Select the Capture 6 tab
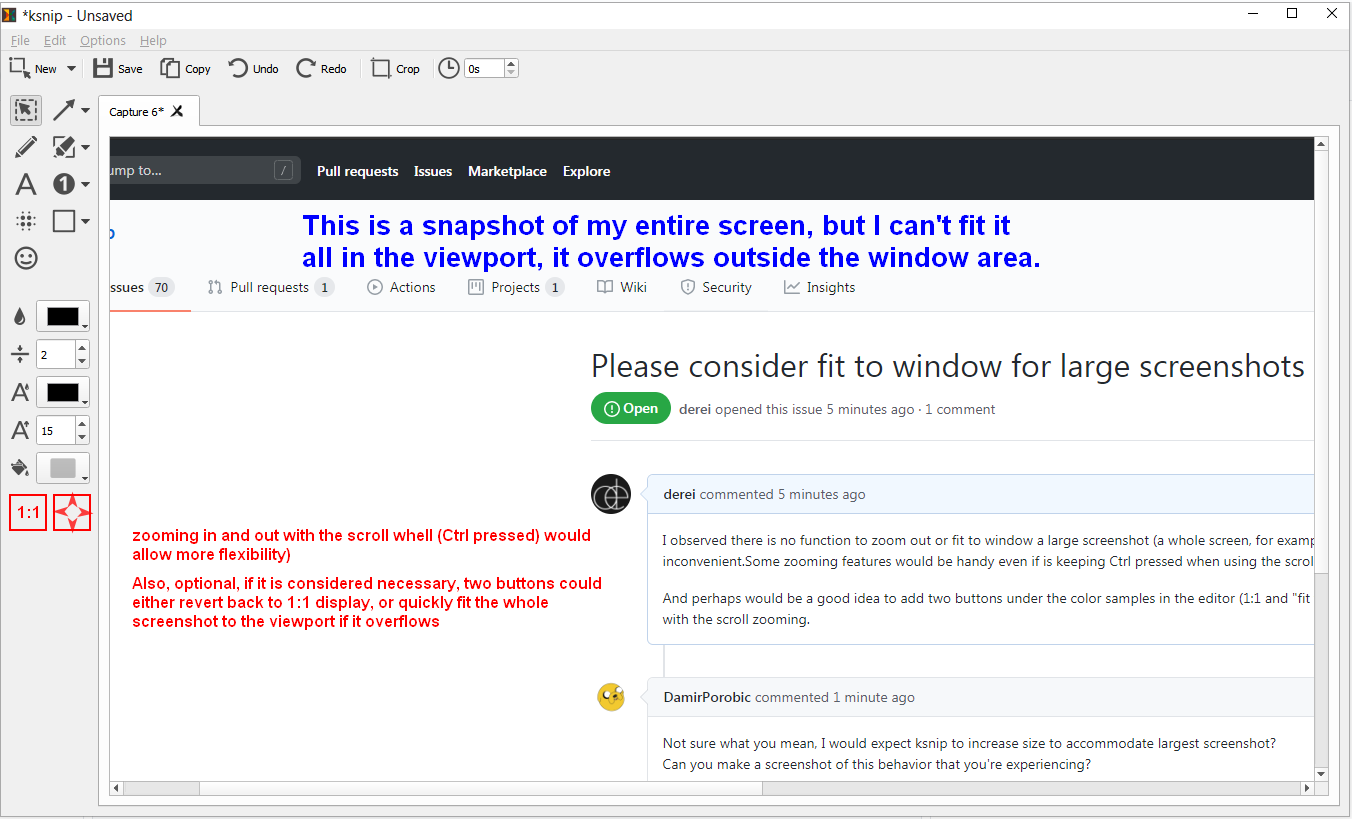 [x=140, y=111]
